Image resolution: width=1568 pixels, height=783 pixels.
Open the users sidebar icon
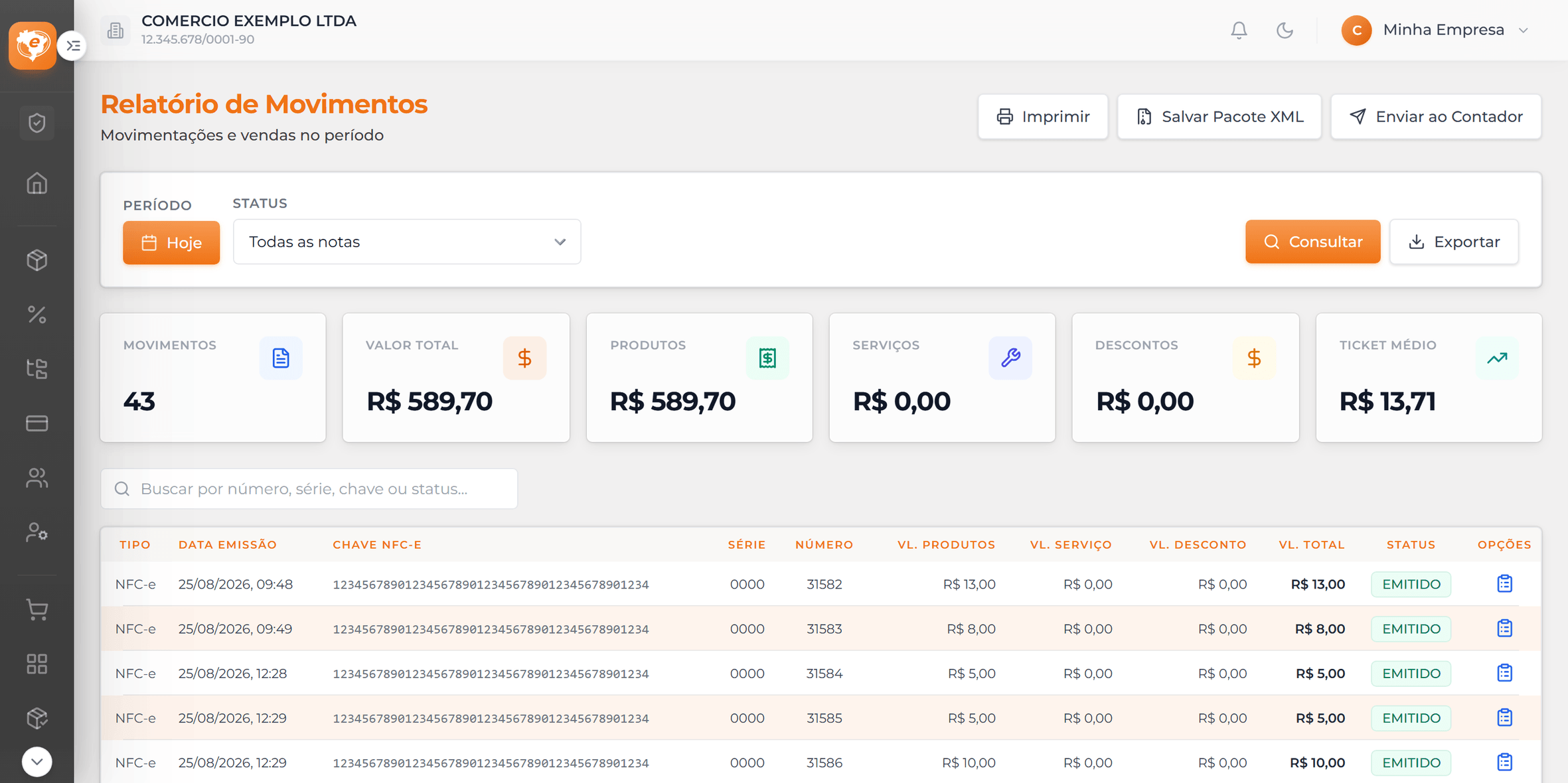(37, 478)
